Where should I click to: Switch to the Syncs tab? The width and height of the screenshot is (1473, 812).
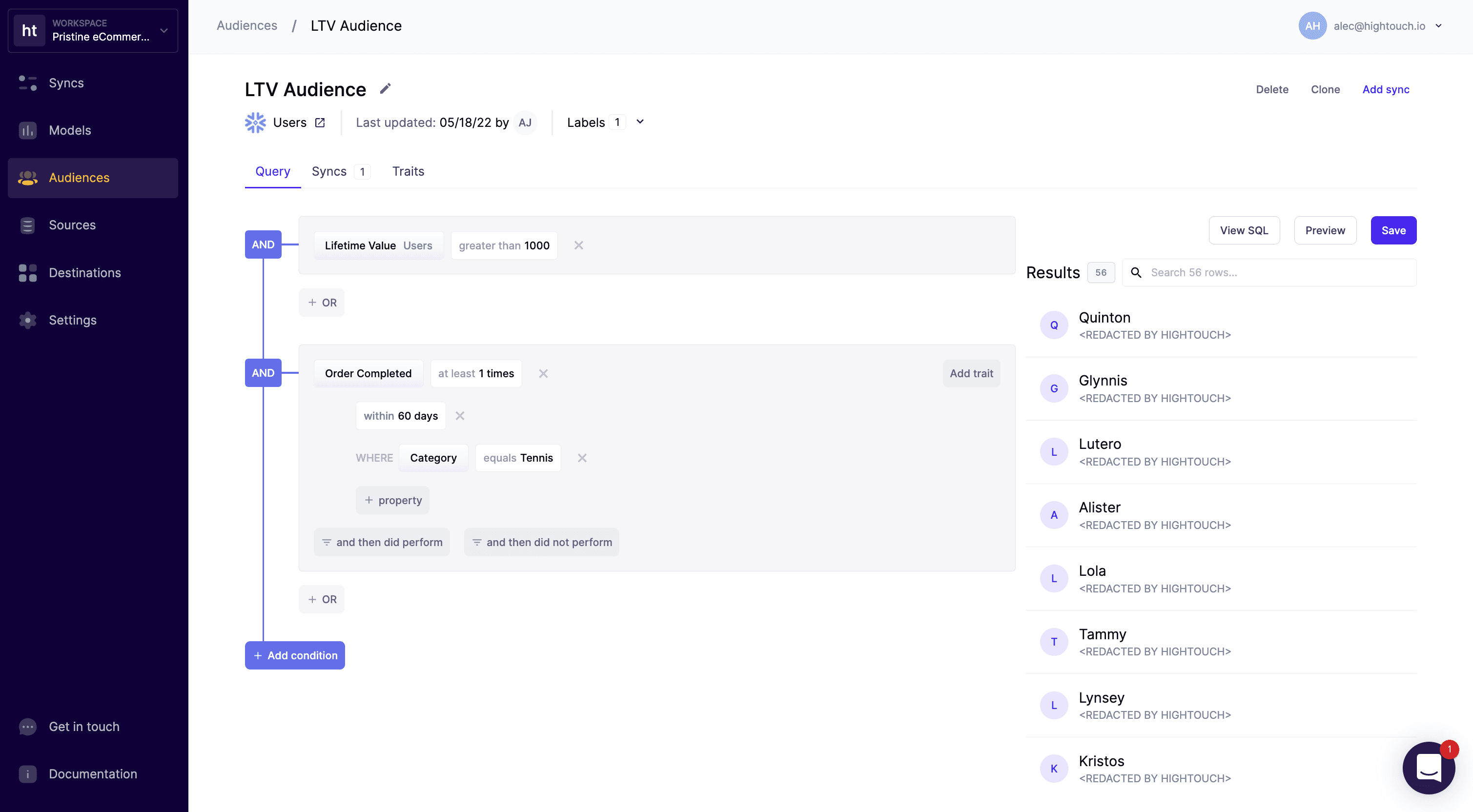[329, 171]
